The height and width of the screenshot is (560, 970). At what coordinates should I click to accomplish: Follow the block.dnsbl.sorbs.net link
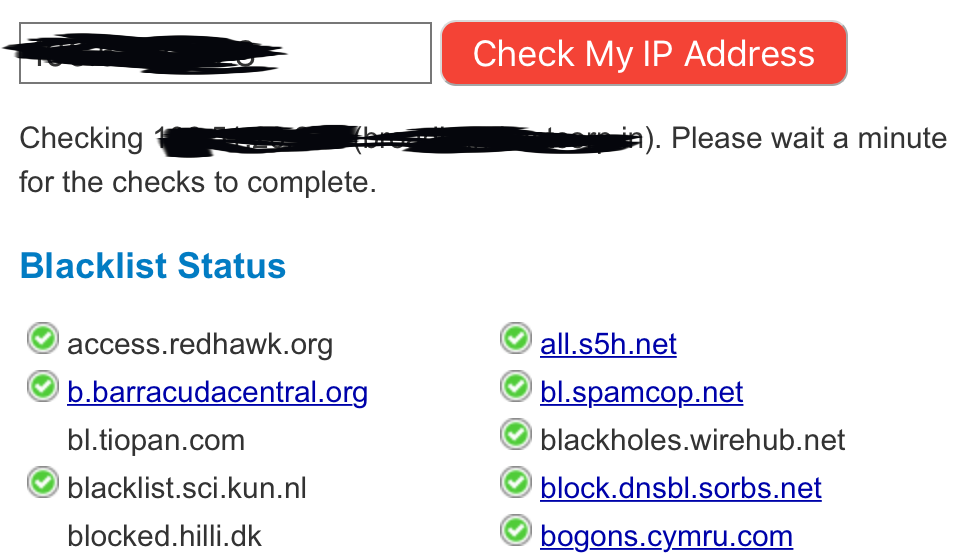(680, 488)
